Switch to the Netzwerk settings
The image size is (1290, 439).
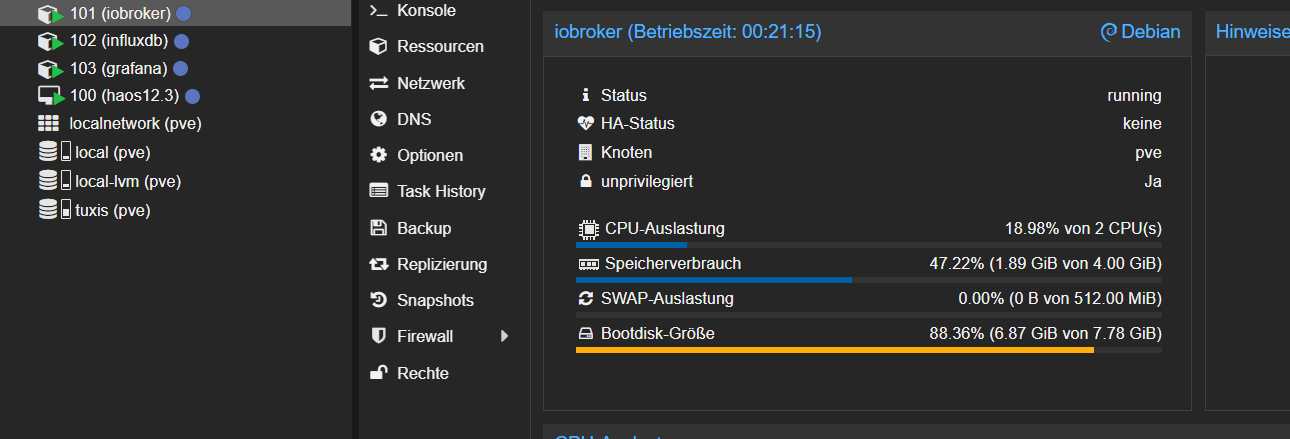(430, 83)
